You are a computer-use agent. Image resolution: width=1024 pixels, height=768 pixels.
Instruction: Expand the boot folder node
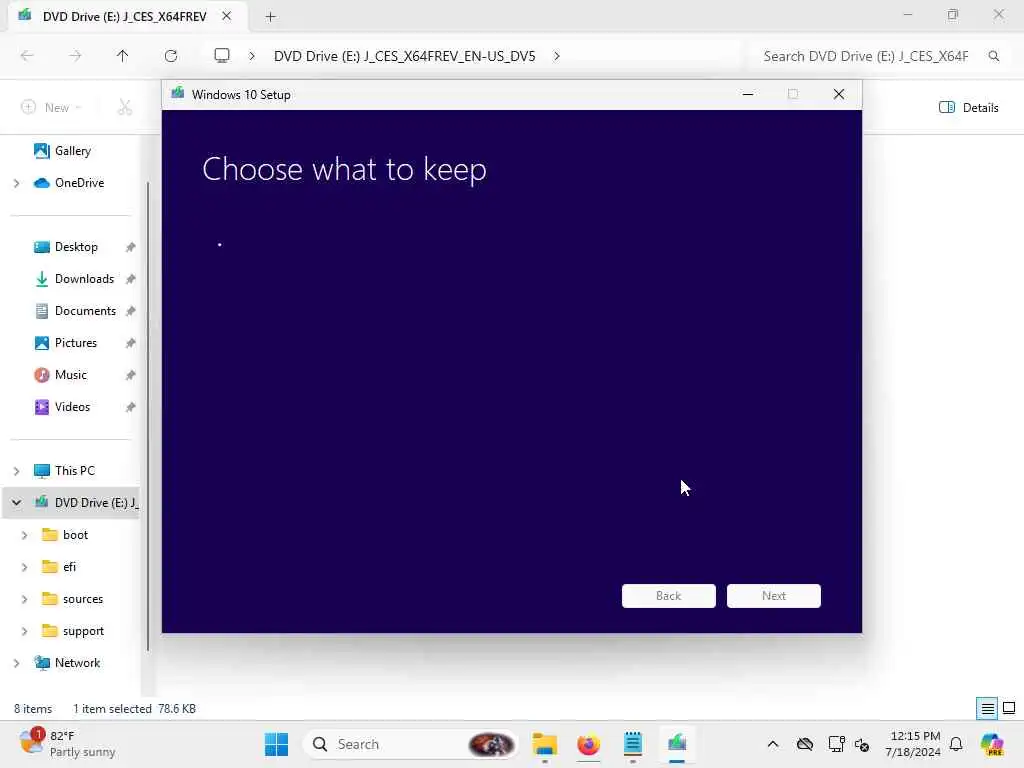(x=24, y=535)
